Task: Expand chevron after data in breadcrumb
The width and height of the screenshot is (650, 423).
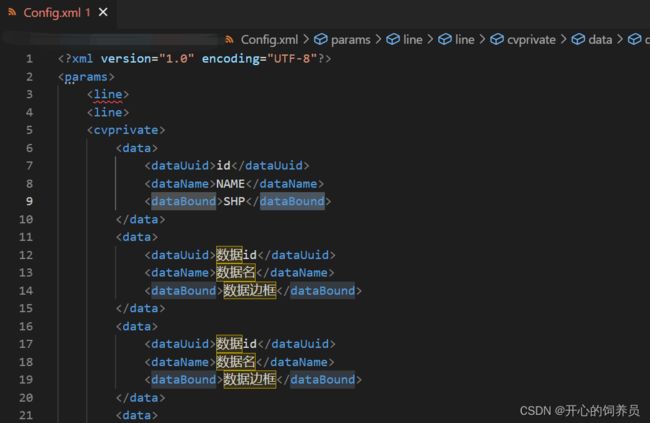Action: [x=620, y=39]
